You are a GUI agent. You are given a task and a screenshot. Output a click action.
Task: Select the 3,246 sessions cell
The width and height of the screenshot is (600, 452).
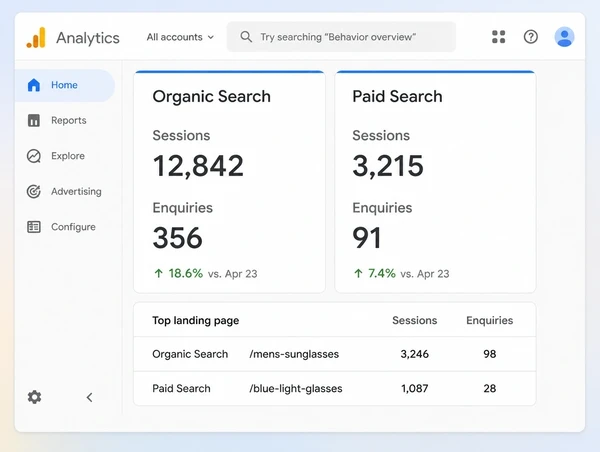414,354
